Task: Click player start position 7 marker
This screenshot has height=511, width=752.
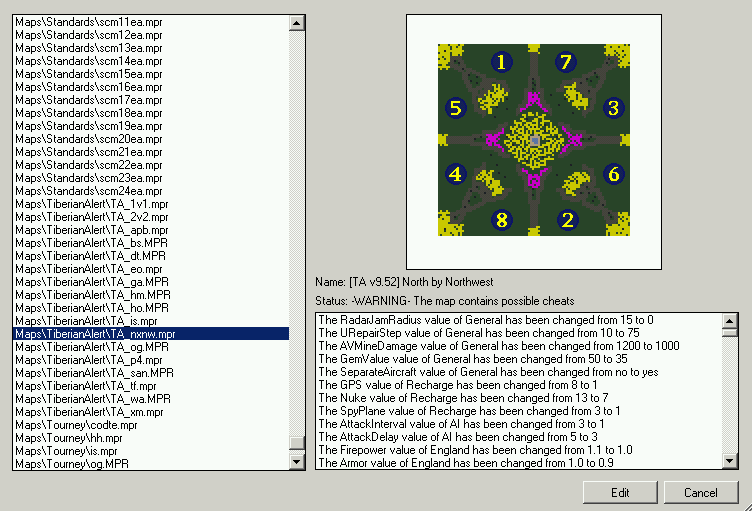Action: (x=566, y=63)
